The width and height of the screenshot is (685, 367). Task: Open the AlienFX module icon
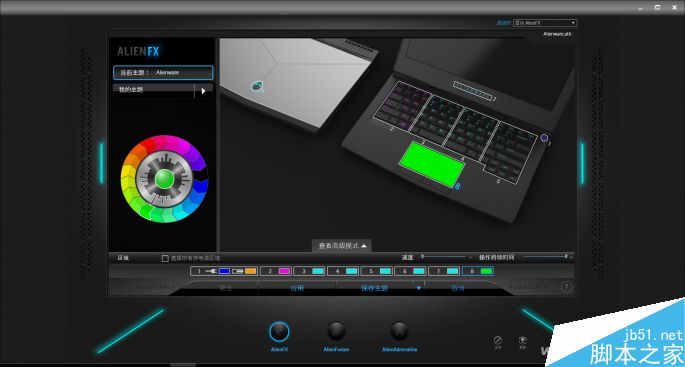click(279, 332)
